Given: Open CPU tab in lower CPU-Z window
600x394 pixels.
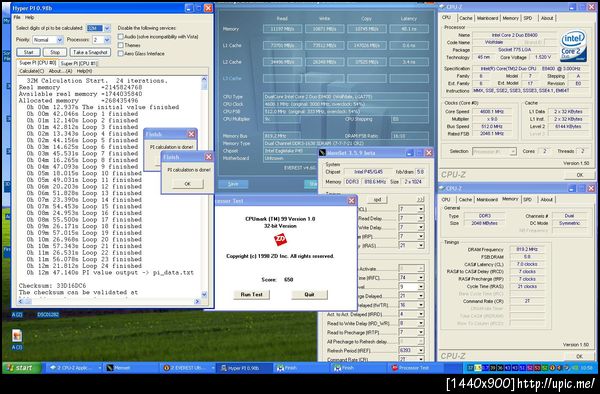Looking at the screenshot, I should click(446, 200).
